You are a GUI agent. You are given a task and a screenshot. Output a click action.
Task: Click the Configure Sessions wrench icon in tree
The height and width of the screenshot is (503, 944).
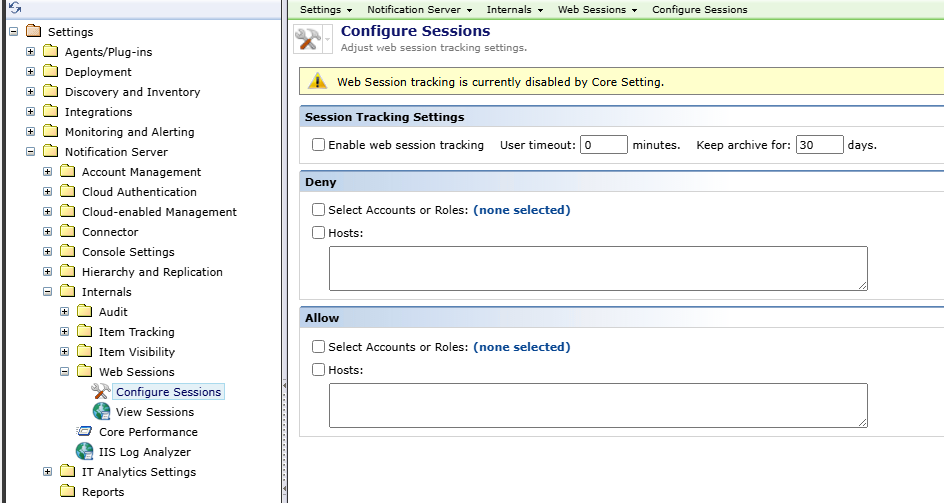(x=101, y=392)
